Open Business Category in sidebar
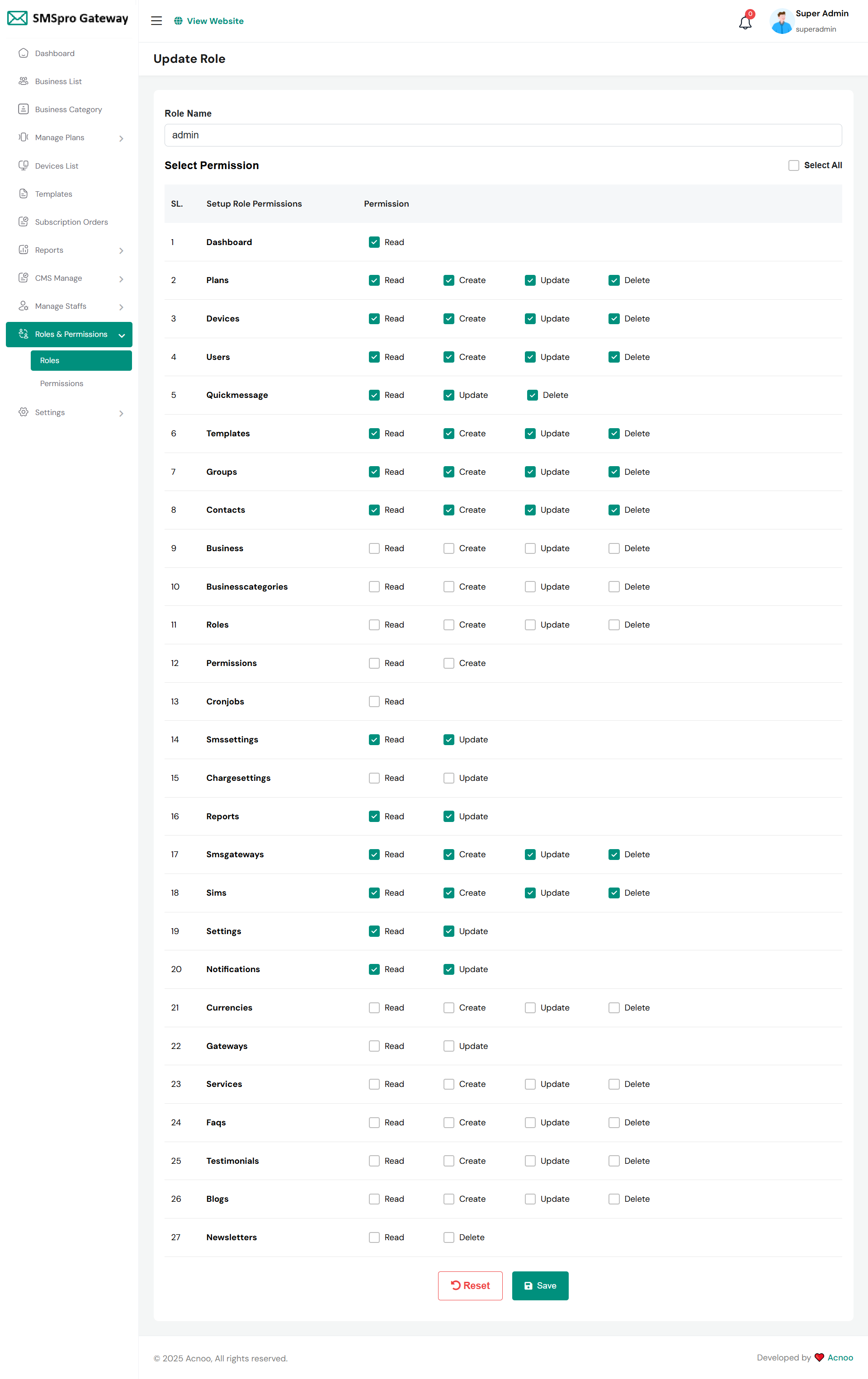Image resolution: width=868 pixels, height=1379 pixels. point(68,109)
